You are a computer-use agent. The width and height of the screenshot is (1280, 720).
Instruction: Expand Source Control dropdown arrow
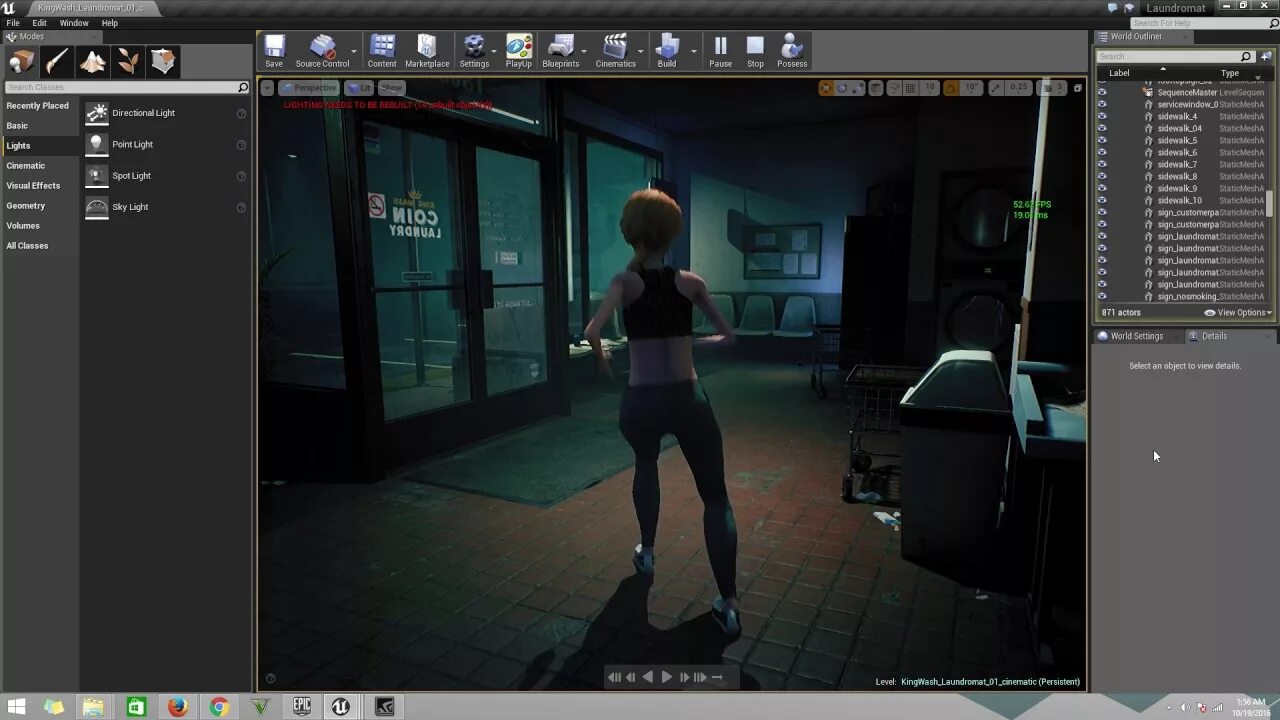354,50
